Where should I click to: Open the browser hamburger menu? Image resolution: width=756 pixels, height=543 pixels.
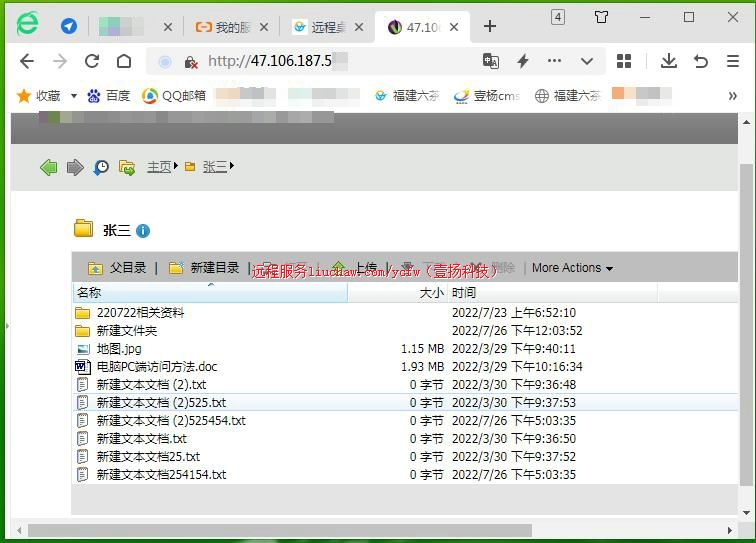click(733, 61)
